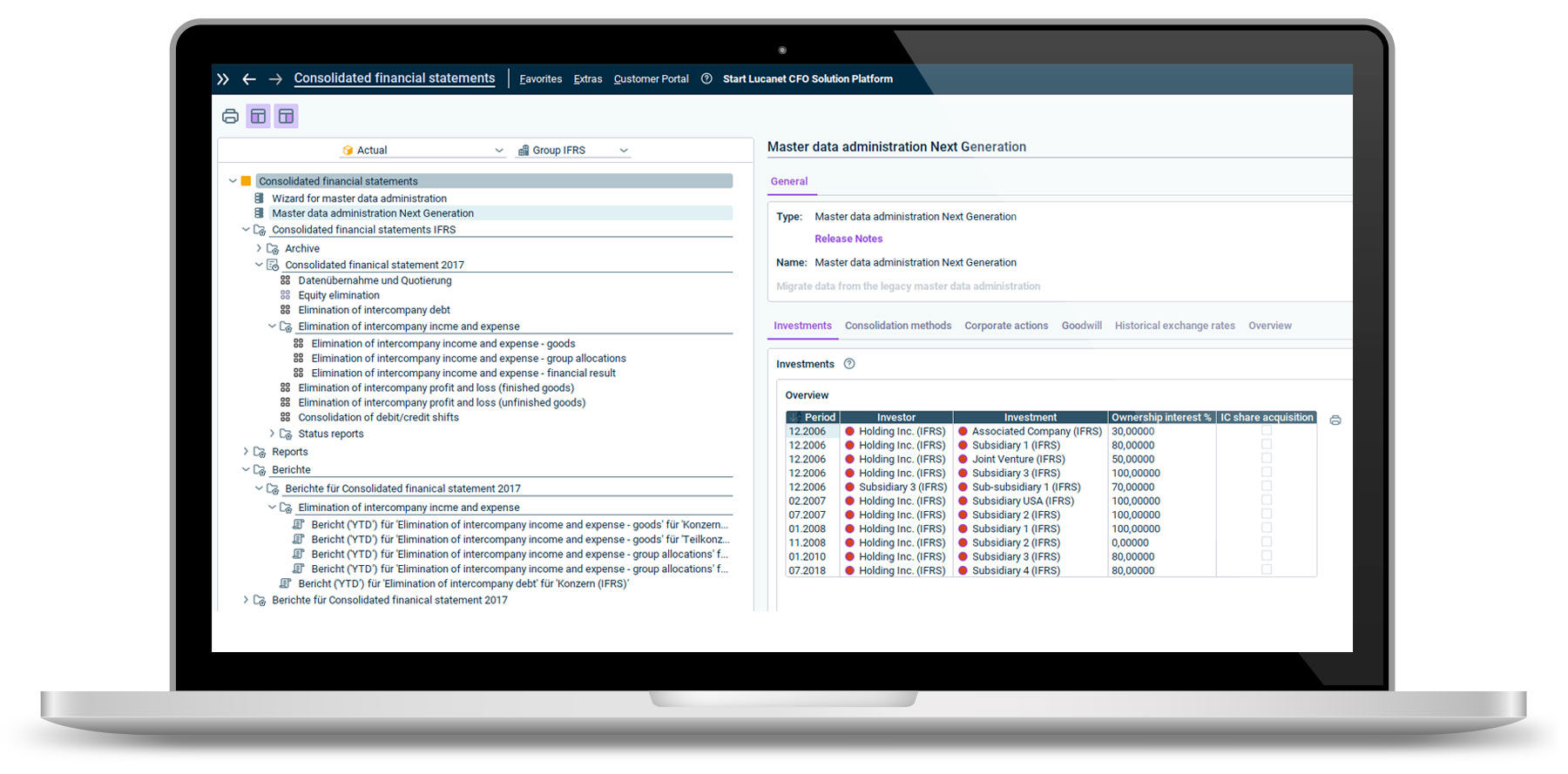The width and height of the screenshot is (1568, 774).
Task: Expand the Reports node
Action: tap(246, 452)
